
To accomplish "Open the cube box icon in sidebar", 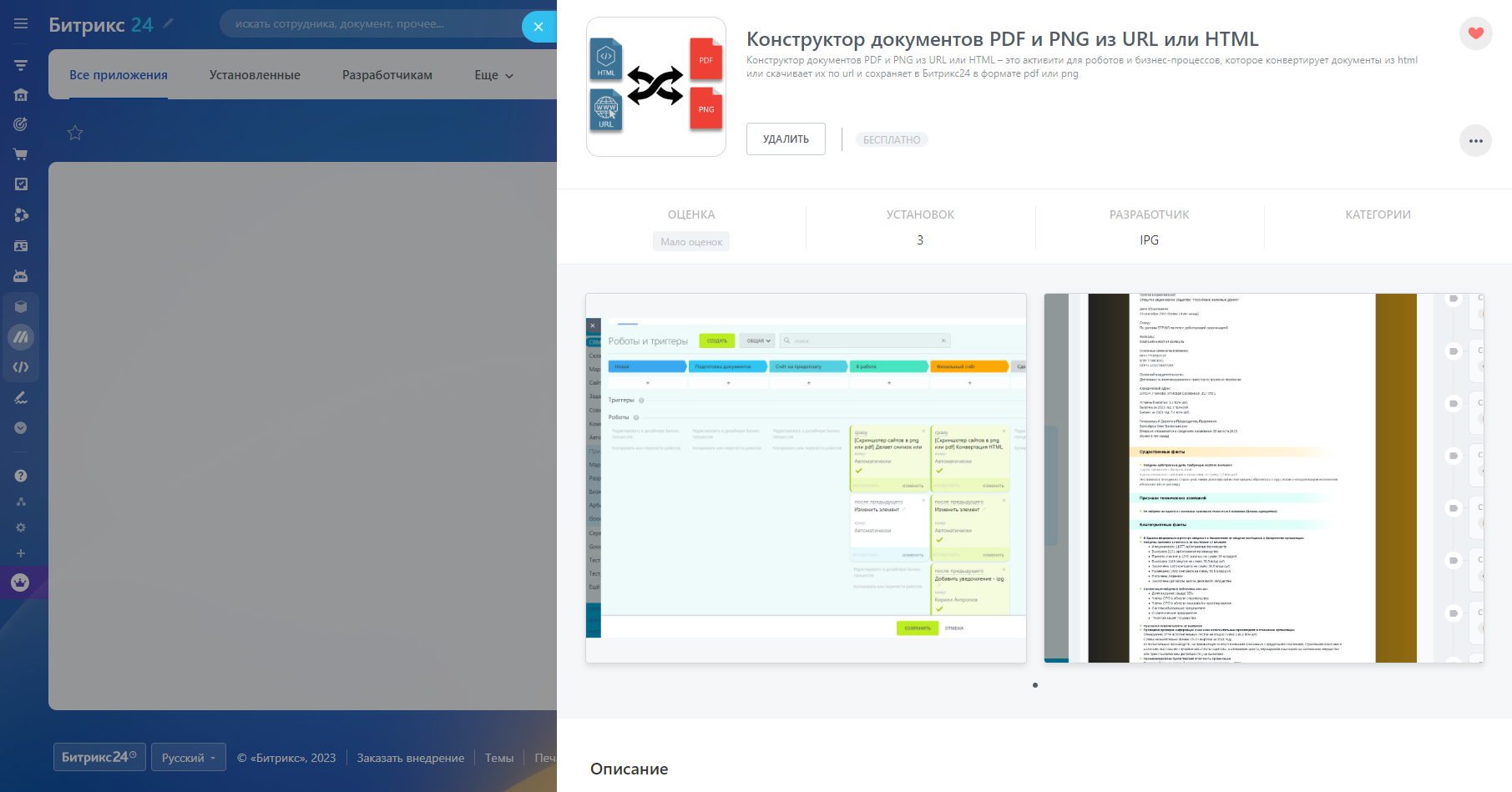I will coord(21,306).
